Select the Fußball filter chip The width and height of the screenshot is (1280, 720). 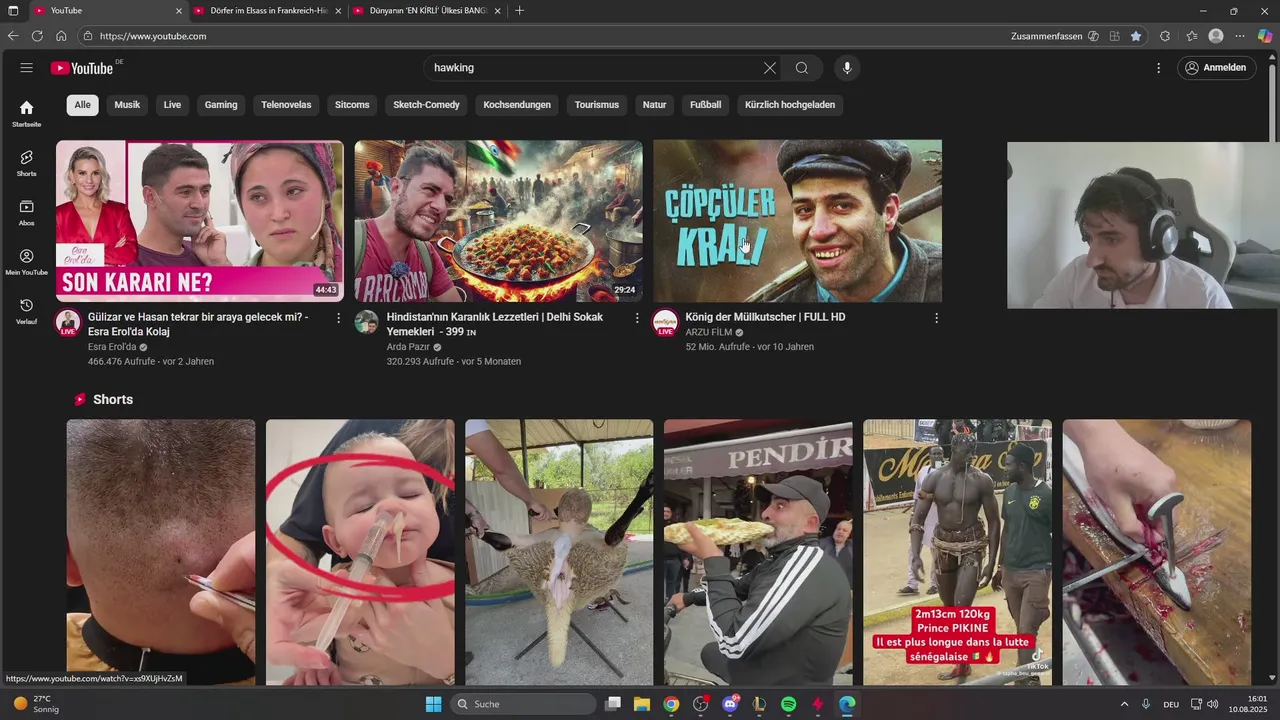(x=706, y=105)
